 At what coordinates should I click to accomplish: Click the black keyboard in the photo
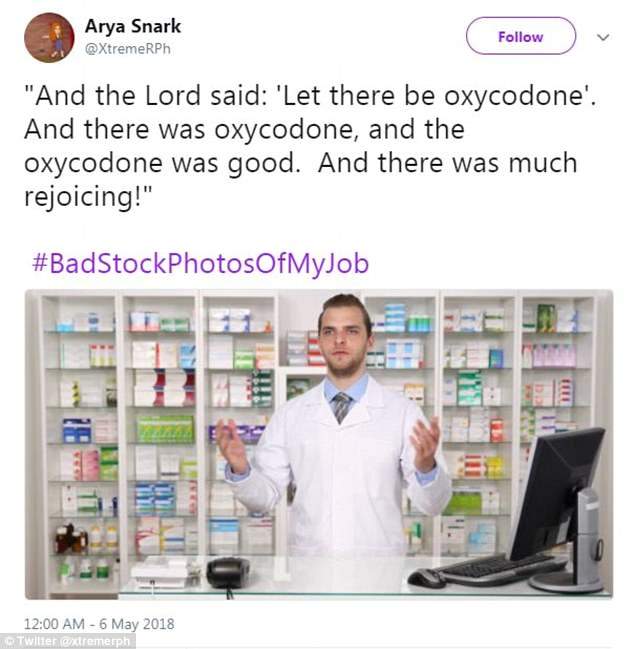503,565
